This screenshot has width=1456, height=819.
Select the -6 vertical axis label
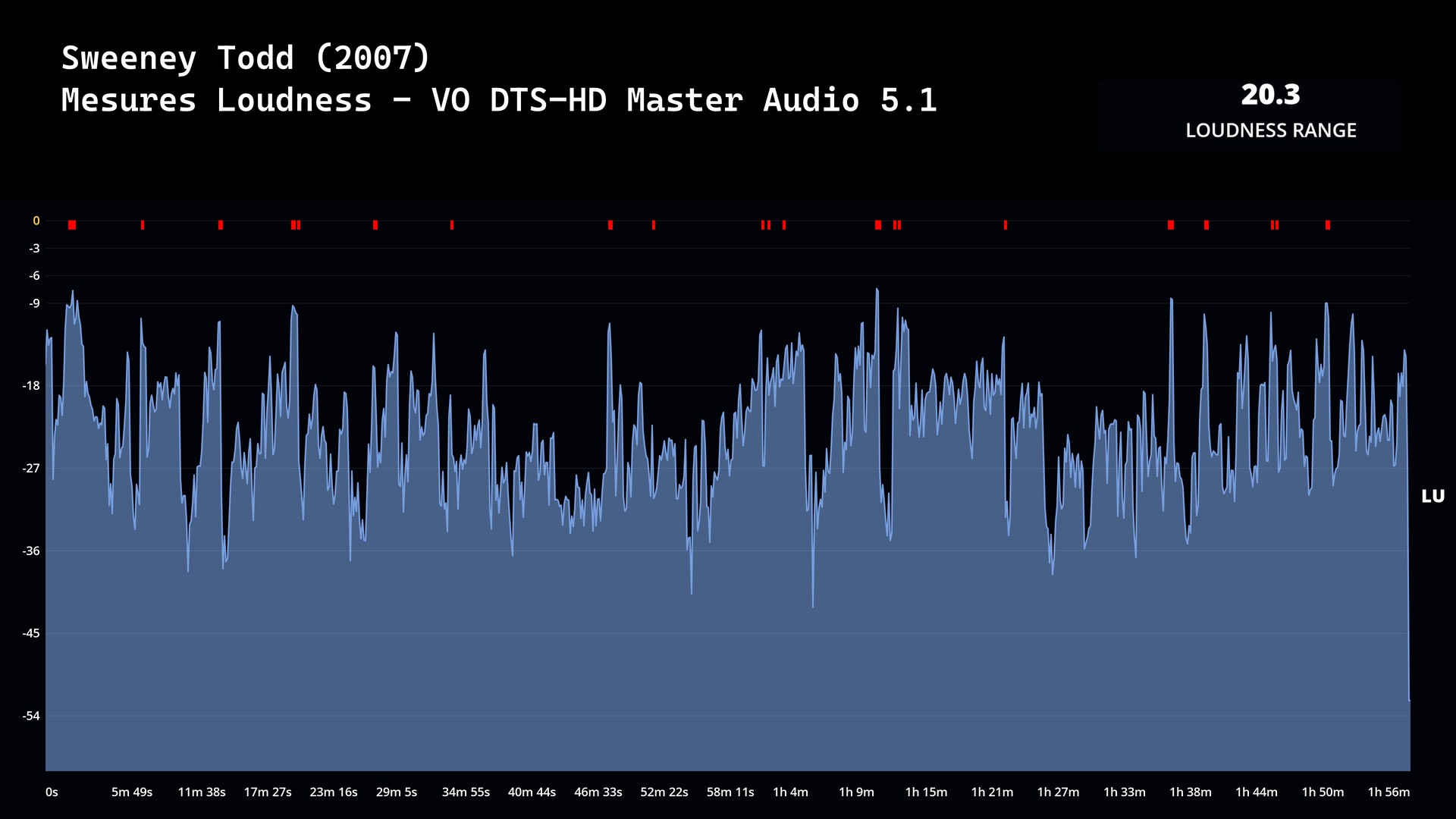(34, 275)
